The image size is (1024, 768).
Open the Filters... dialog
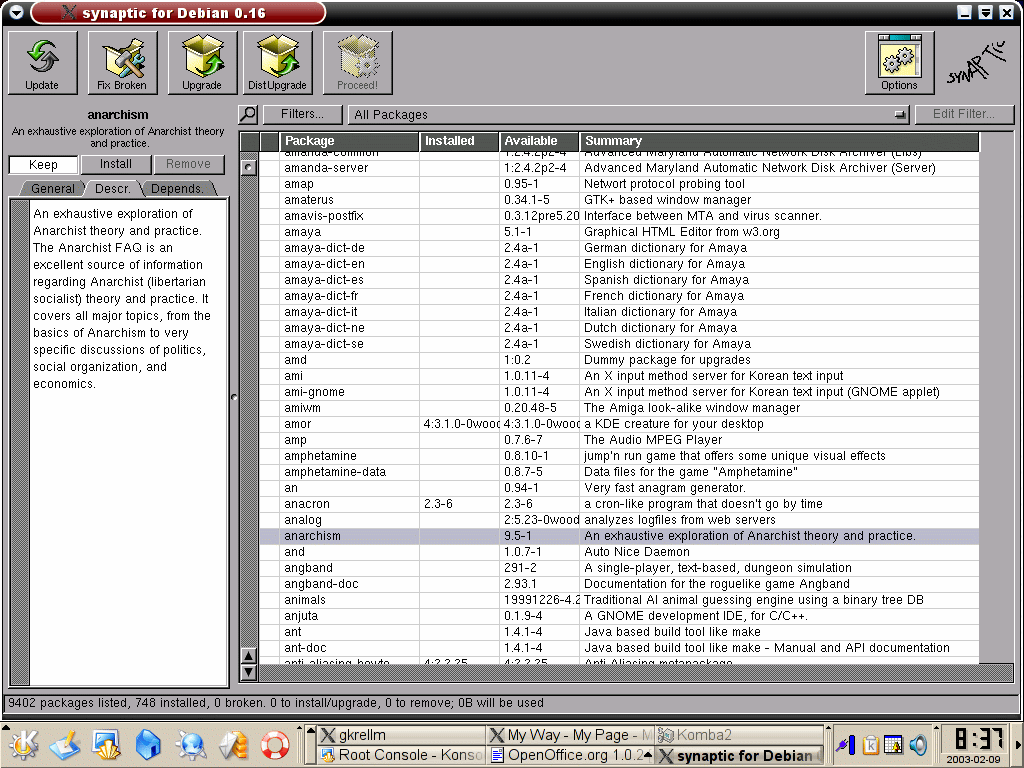click(302, 114)
